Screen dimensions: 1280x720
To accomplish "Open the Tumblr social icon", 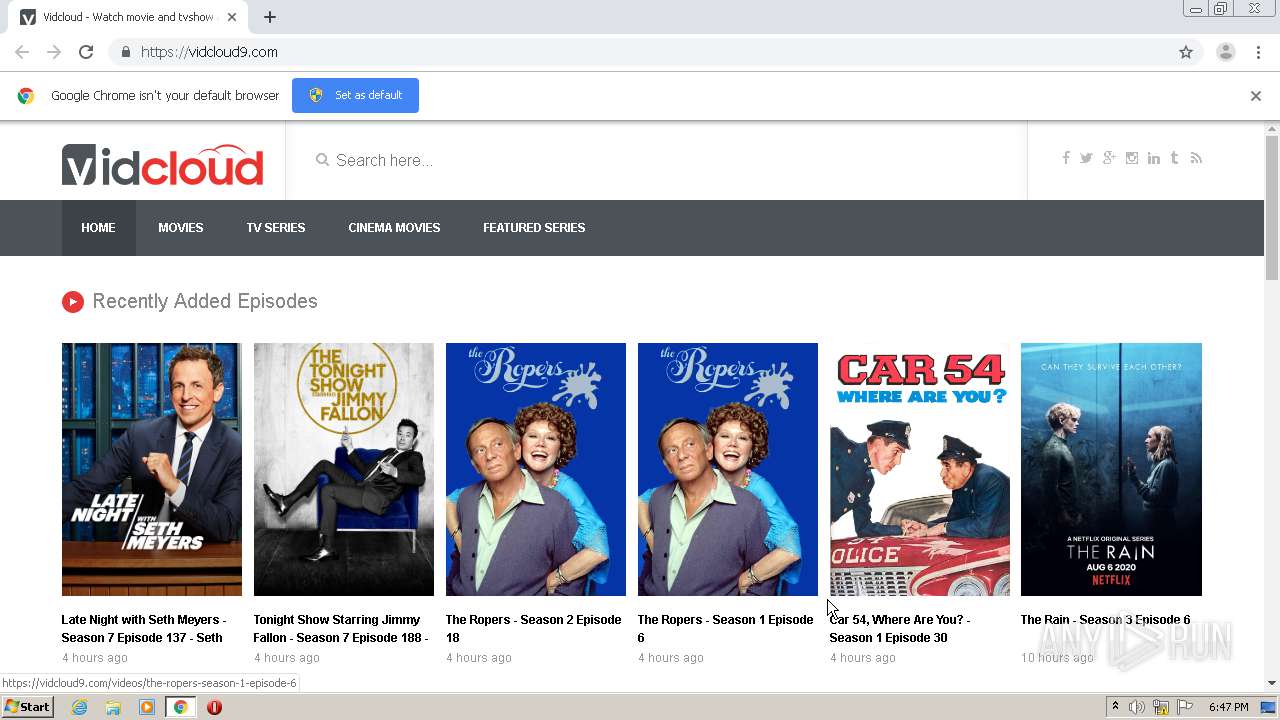I will point(1174,158).
